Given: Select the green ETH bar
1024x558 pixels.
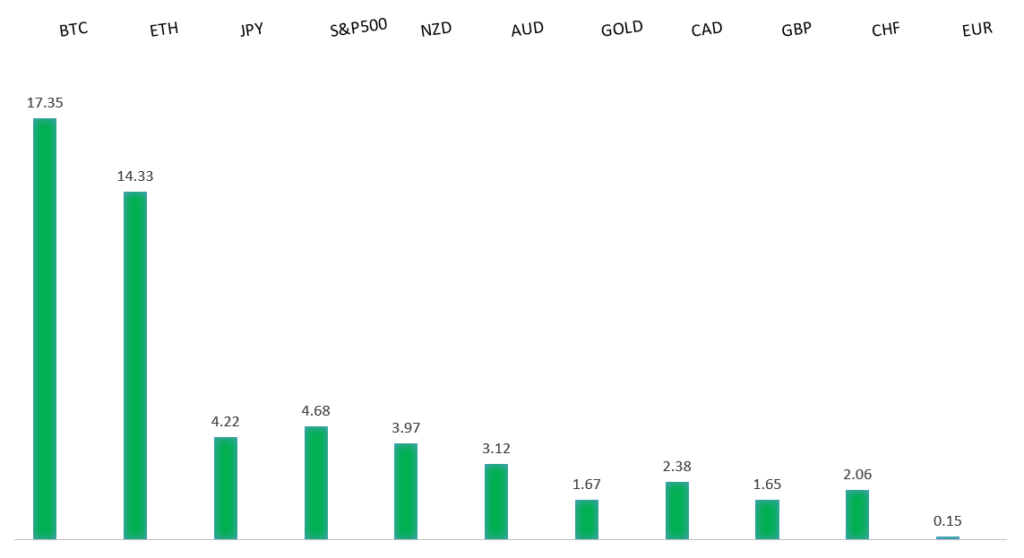Looking at the screenshot, I should point(135,365).
